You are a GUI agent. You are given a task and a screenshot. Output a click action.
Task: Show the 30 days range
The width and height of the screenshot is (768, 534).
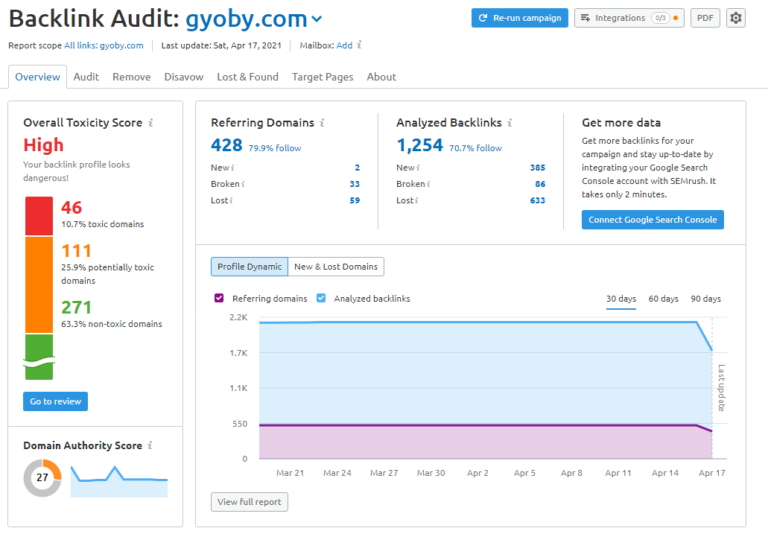pos(621,299)
